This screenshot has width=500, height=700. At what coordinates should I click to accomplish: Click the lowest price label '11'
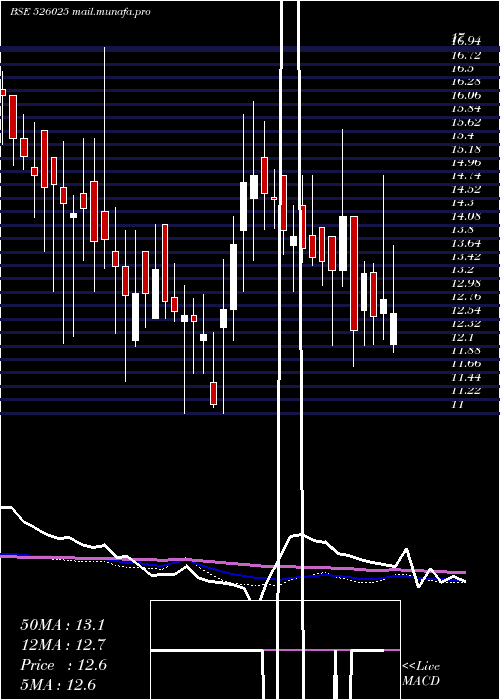click(x=458, y=404)
